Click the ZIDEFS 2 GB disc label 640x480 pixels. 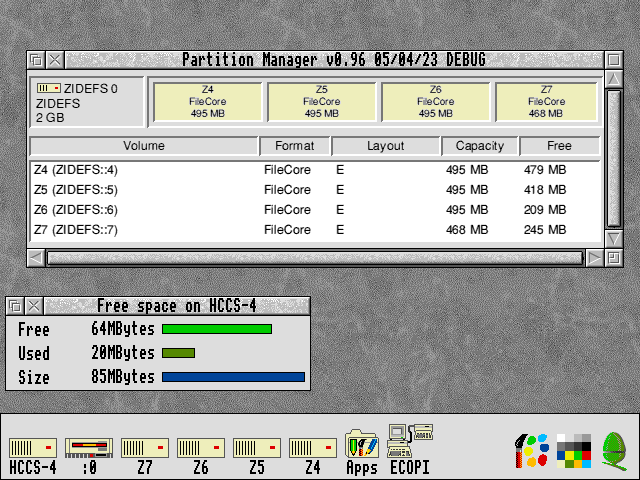pos(58,111)
